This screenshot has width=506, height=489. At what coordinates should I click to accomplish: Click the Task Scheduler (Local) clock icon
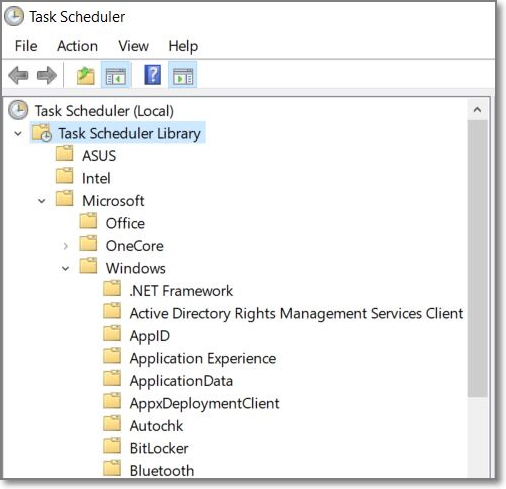pyautogui.click(x=18, y=110)
